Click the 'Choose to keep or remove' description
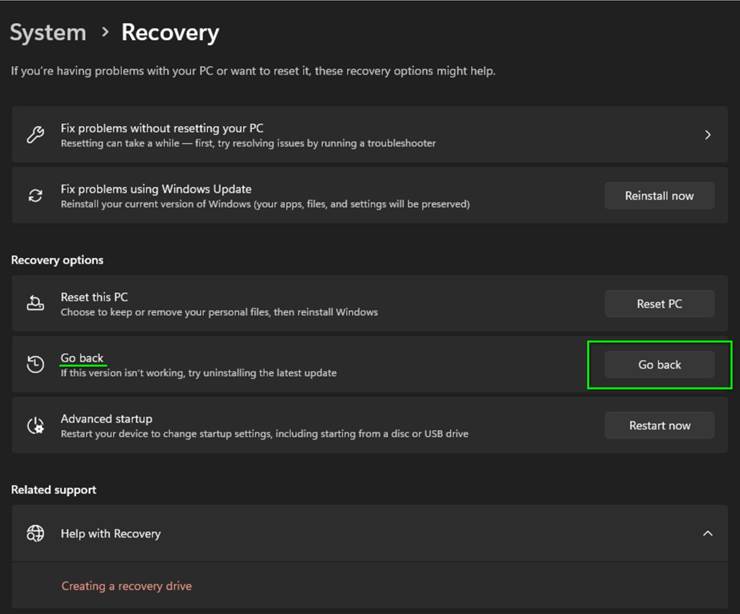This screenshot has width=740, height=614. coord(219,312)
